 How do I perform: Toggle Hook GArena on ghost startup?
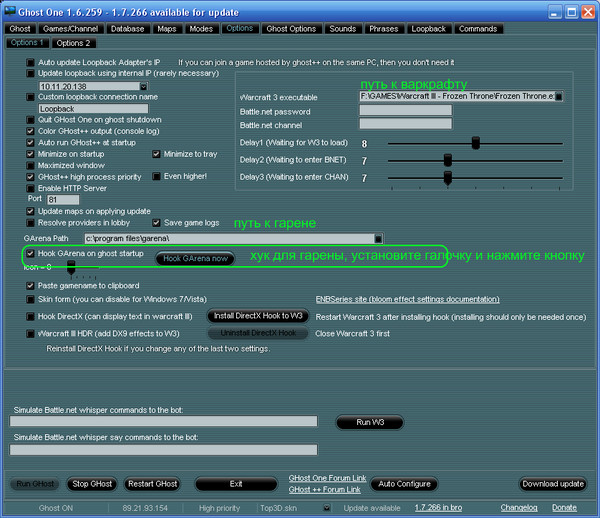[30, 254]
